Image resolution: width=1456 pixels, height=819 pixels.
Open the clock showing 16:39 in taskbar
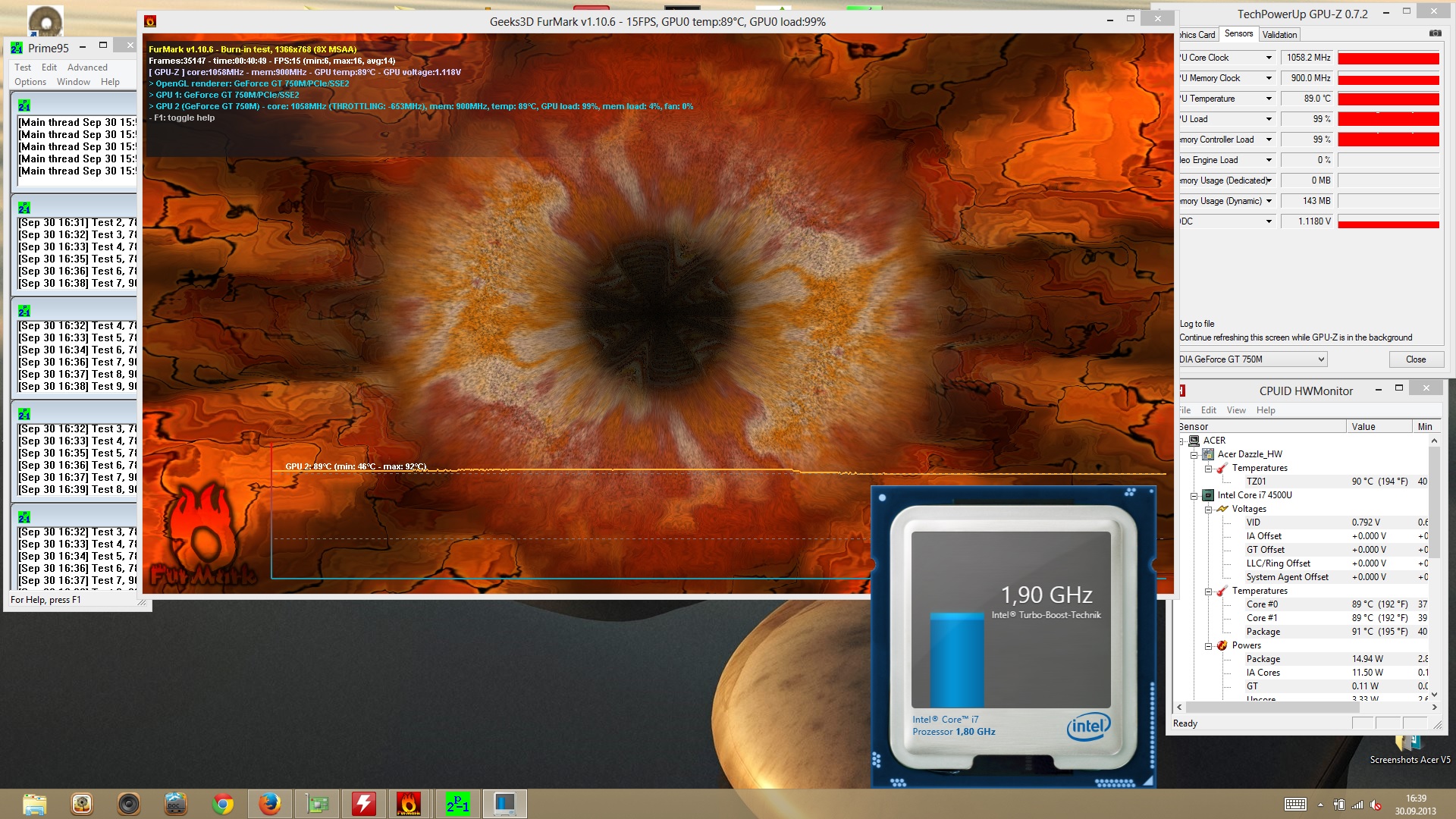(1415, 805)
